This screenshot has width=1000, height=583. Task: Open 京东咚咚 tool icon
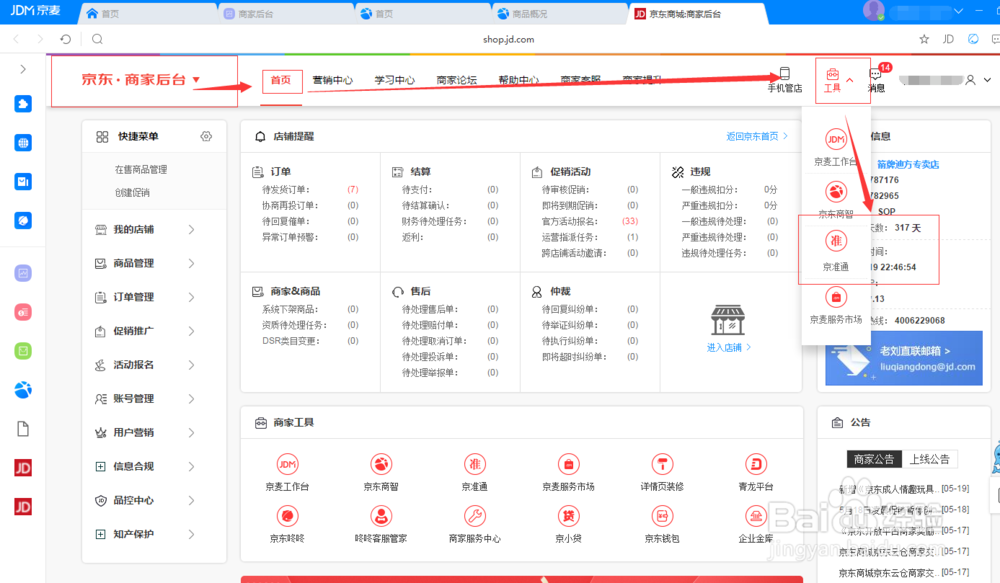[287, 515]
